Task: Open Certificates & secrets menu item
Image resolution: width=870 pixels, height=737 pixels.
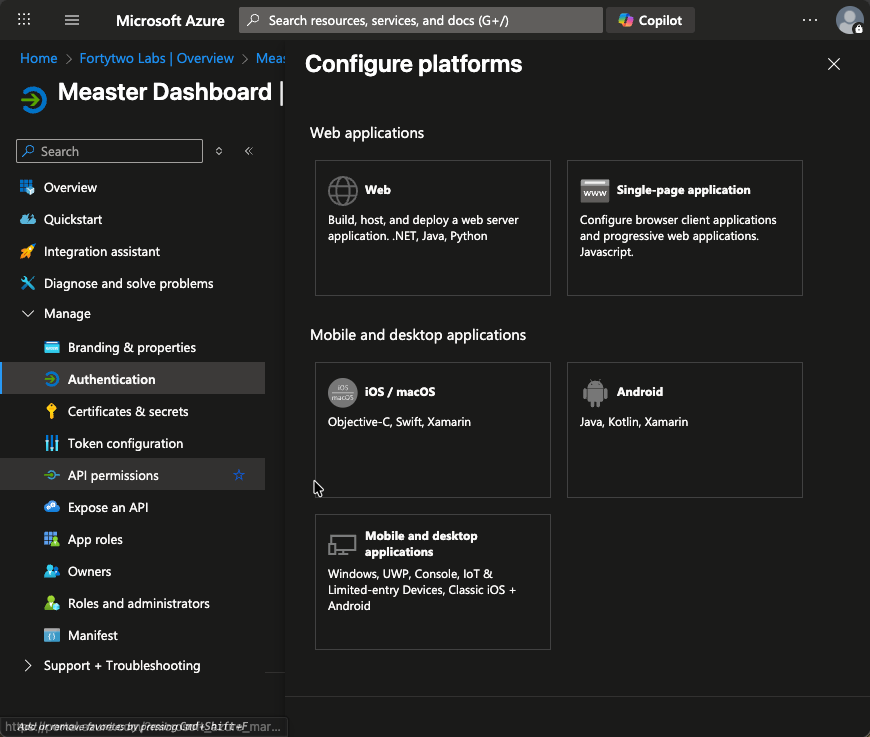Action: (128, 412)
